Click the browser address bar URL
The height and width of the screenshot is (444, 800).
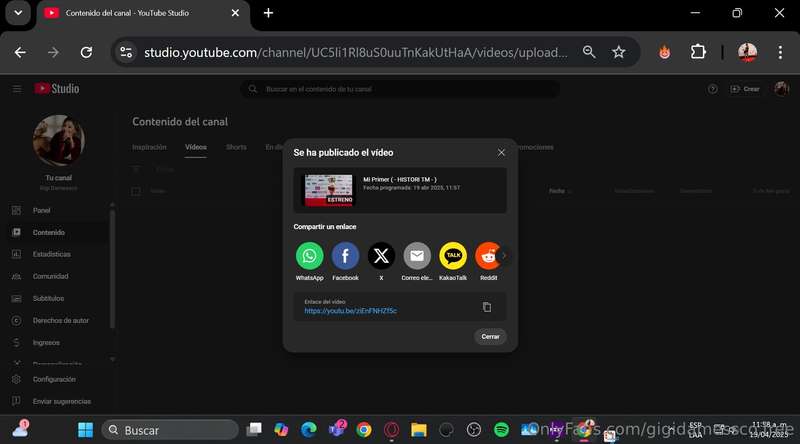click(x=355, y=52)
